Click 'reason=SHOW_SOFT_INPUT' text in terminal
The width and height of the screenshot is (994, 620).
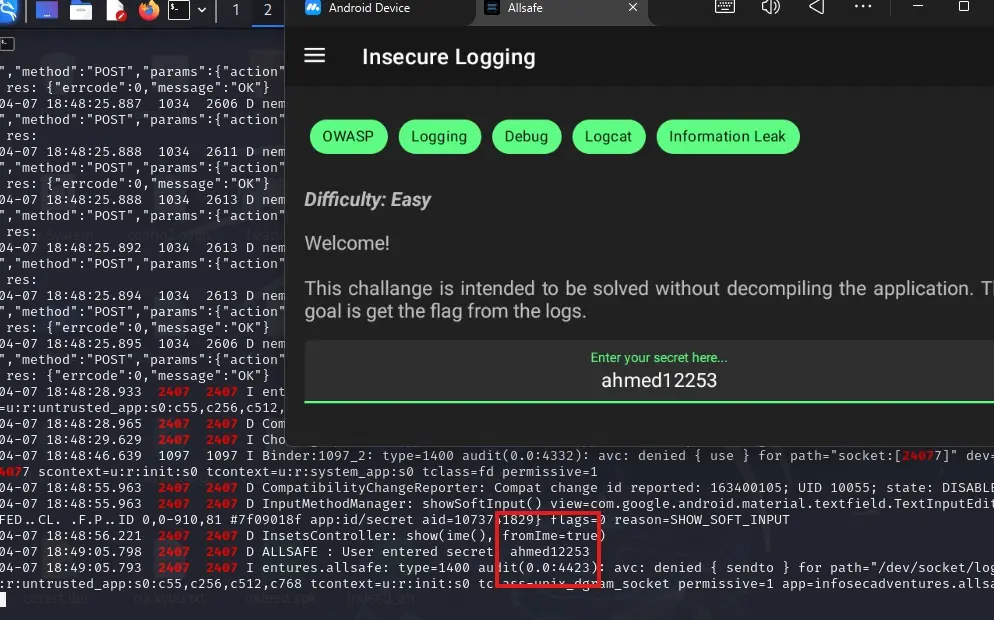coord(702,520)
